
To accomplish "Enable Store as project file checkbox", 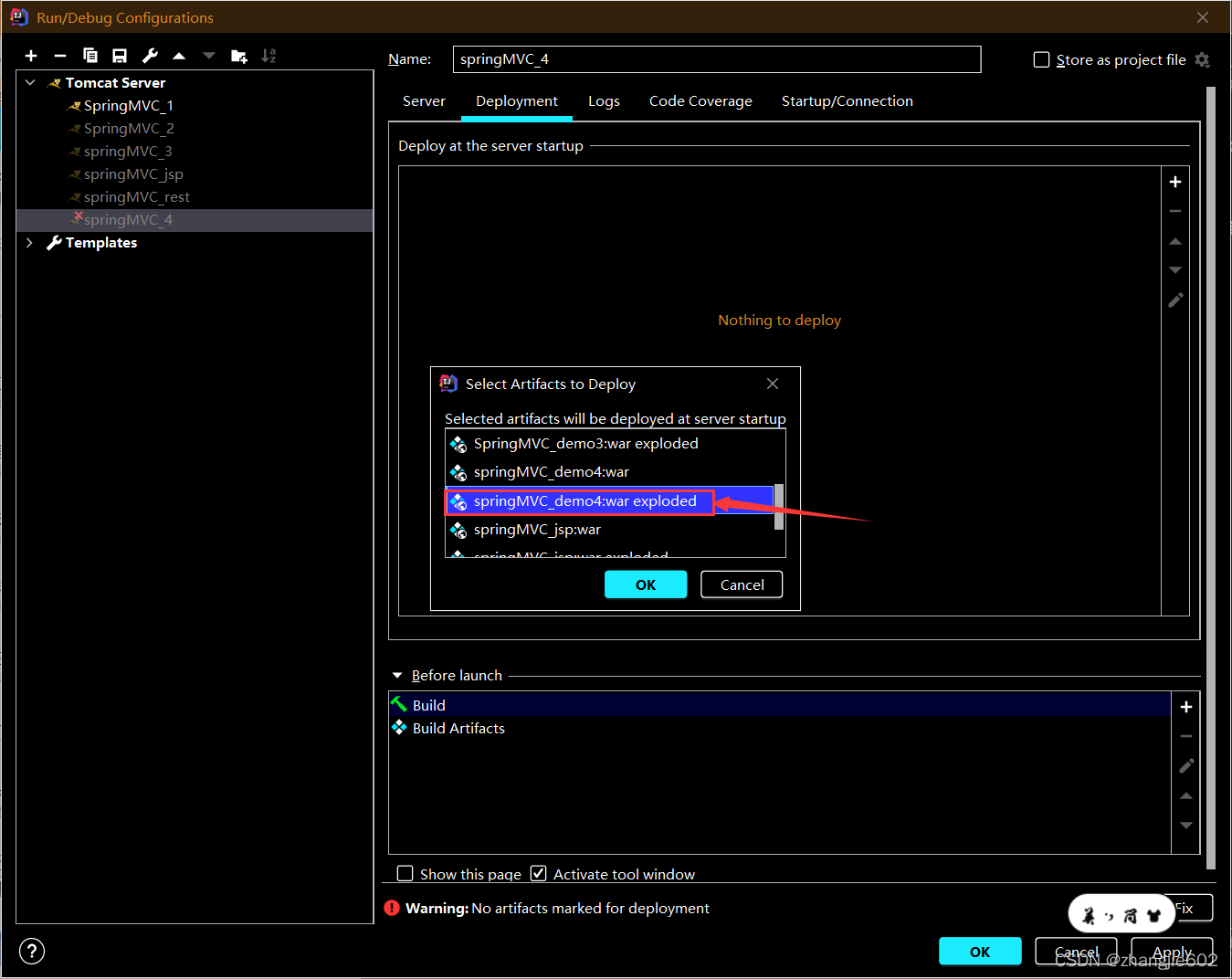I will click(x=1041, y=59).
